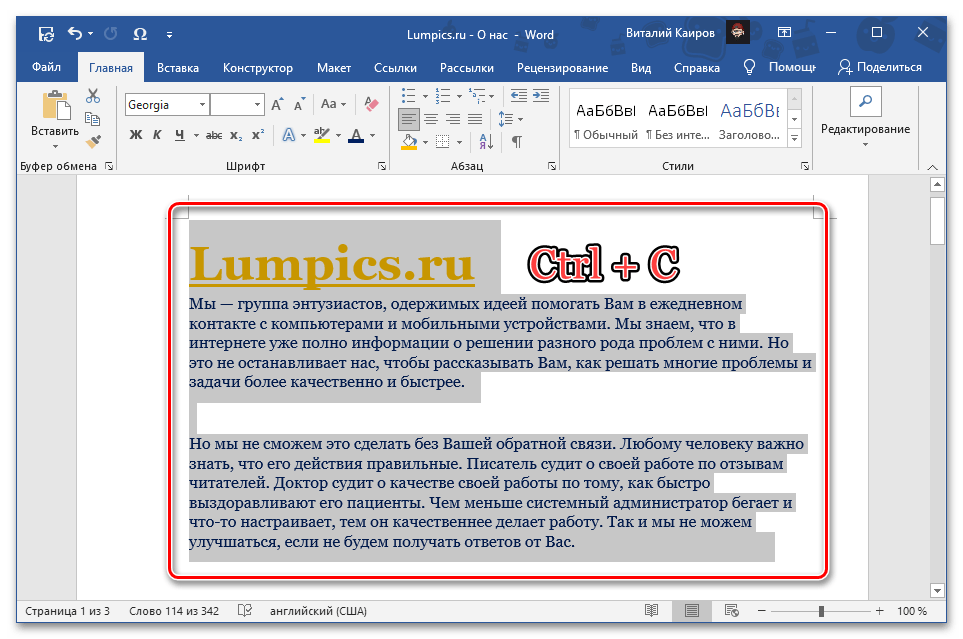Screen dimensions: 963x639
Task: Click the Print Layout view icon
Action: click(x=692, y=610)
